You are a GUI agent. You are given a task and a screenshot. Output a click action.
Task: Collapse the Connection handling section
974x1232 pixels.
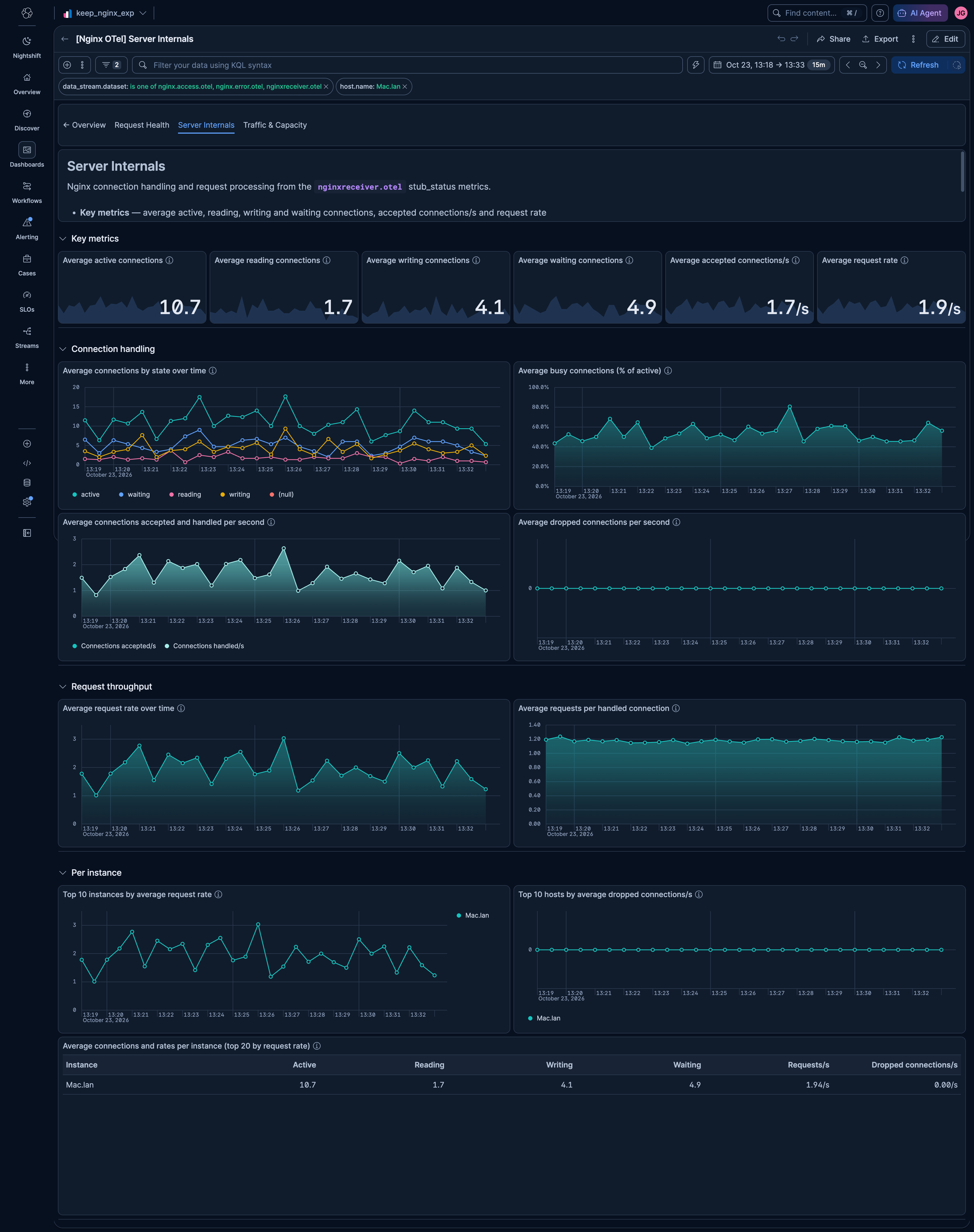point(63,349)
